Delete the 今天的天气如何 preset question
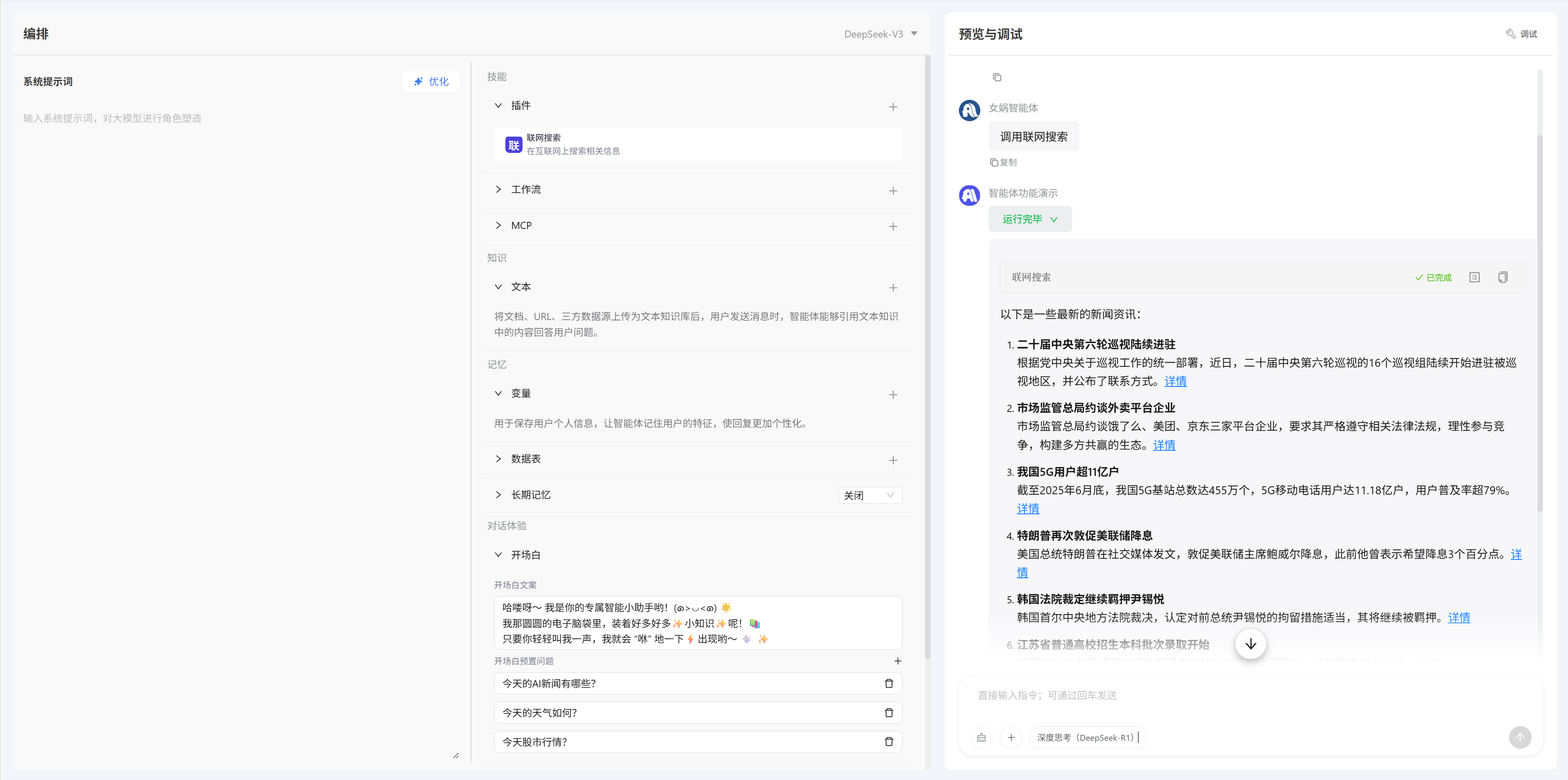The height and width of the screenshot is (780, 1568). pyautogui.click(x=888, y=712)
